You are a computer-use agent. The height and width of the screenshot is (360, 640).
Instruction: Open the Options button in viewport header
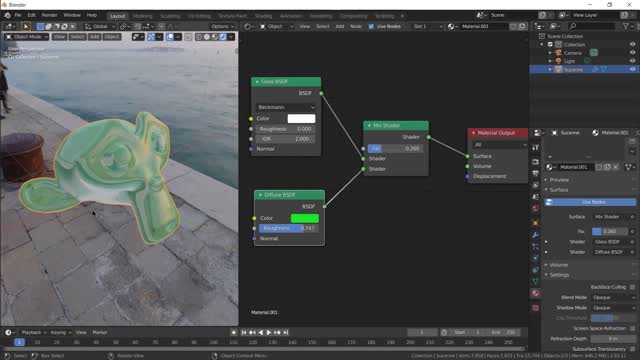(x=222, y=27)
